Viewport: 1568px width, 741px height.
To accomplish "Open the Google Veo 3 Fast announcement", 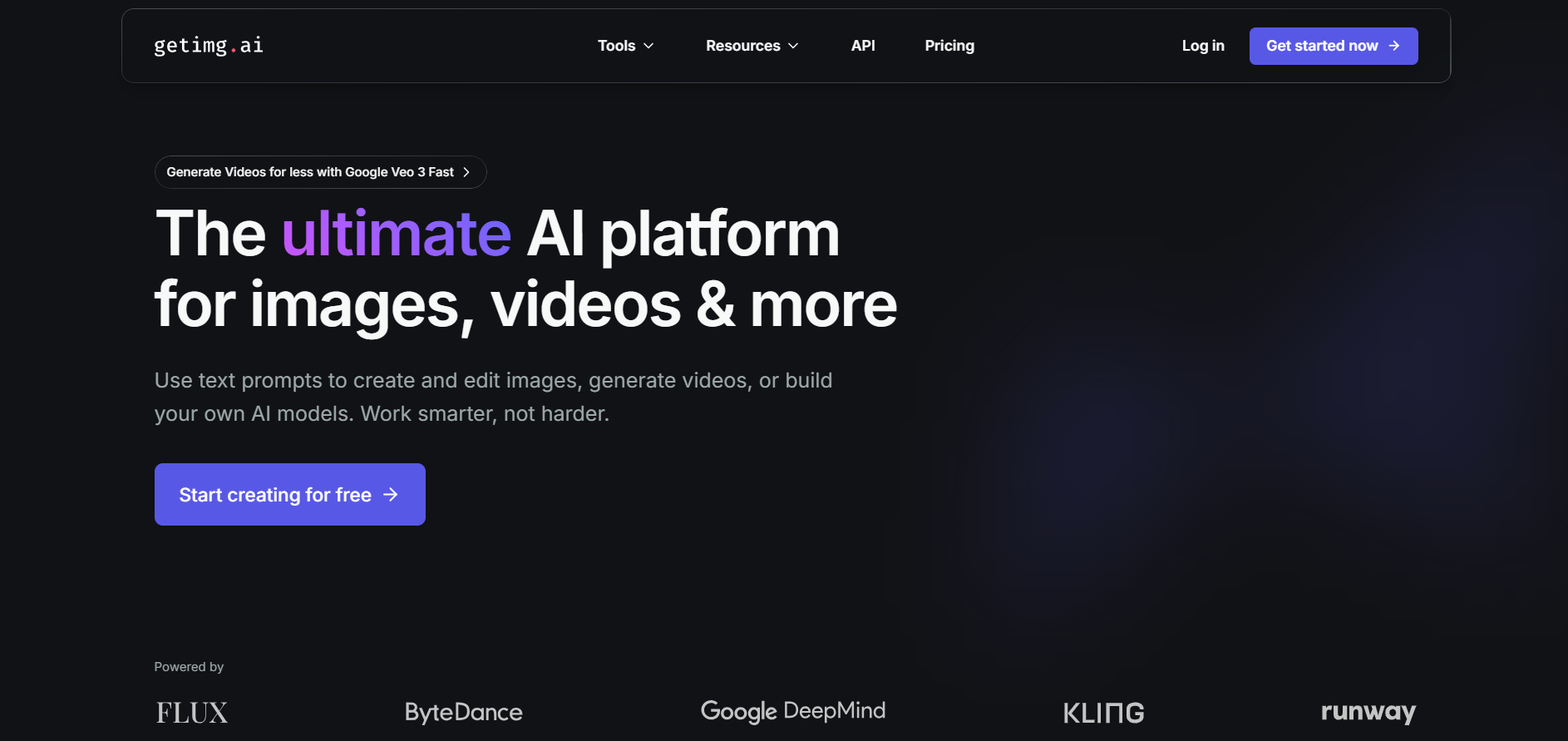I will tap(310, 172).
